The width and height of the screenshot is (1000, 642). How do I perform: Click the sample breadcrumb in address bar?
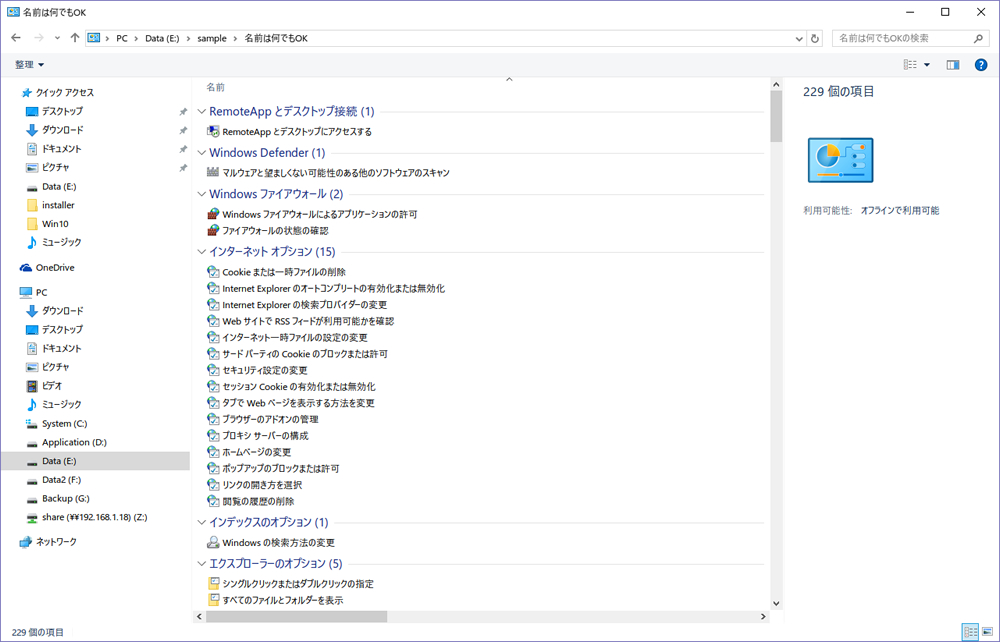[212, 38]
